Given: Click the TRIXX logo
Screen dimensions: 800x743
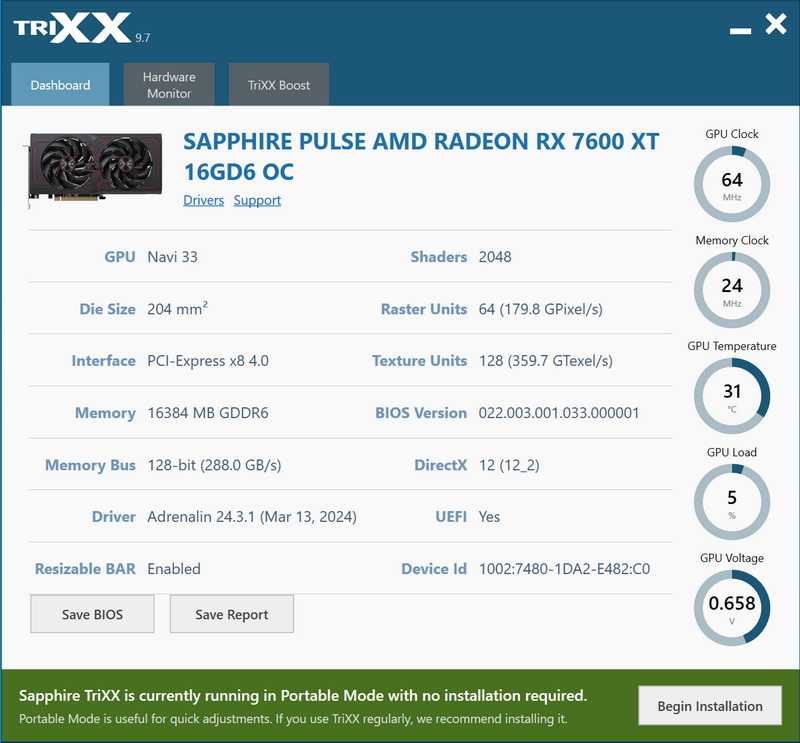Looking at the screenshot, I should point(72,28).
